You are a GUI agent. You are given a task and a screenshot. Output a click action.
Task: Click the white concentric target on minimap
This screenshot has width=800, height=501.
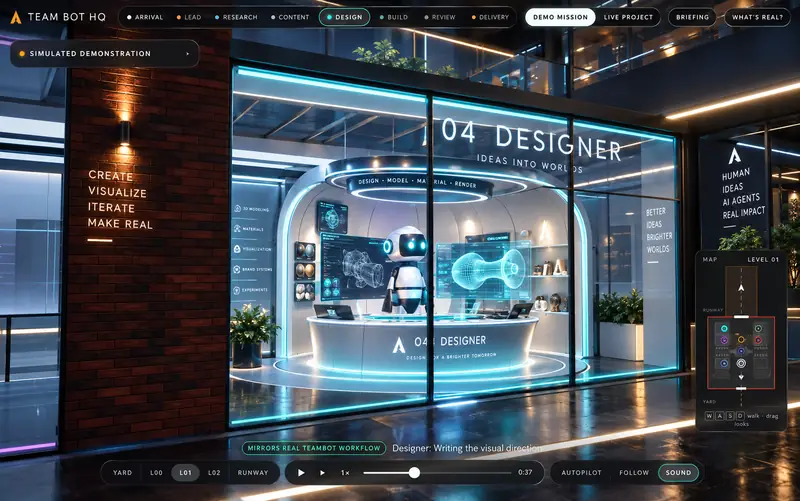[741, 363]
